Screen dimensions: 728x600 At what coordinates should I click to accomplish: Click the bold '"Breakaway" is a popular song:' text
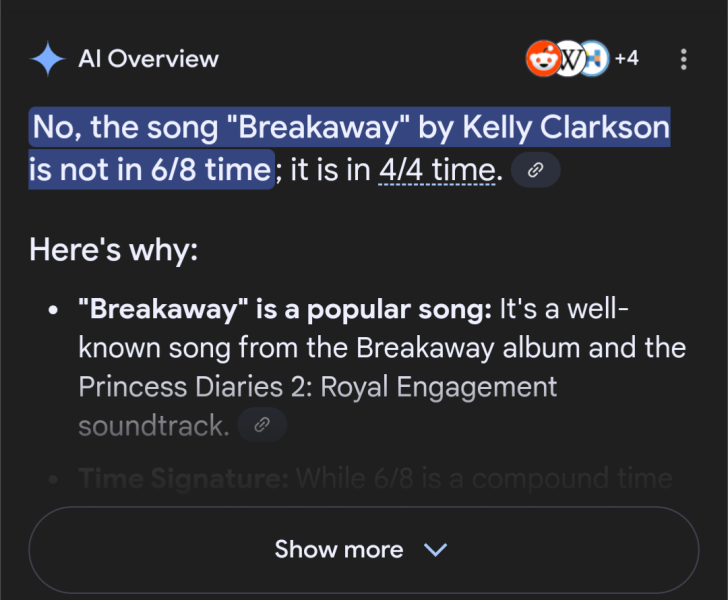click(285, 309)
